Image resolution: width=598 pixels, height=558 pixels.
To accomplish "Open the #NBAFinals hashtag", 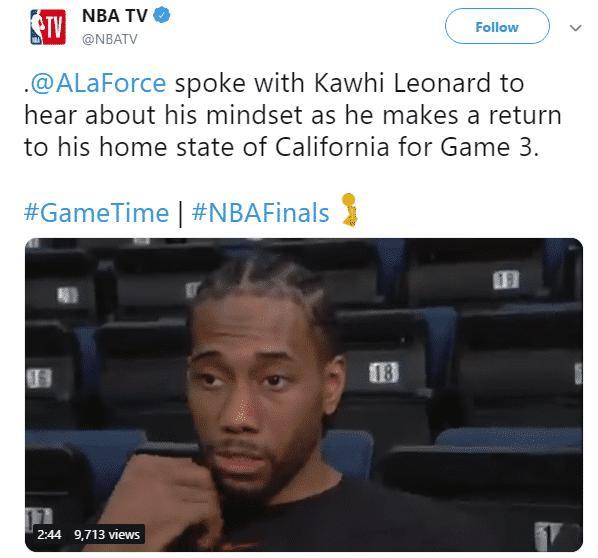I will pyautogui.click(x=260, y=213).
